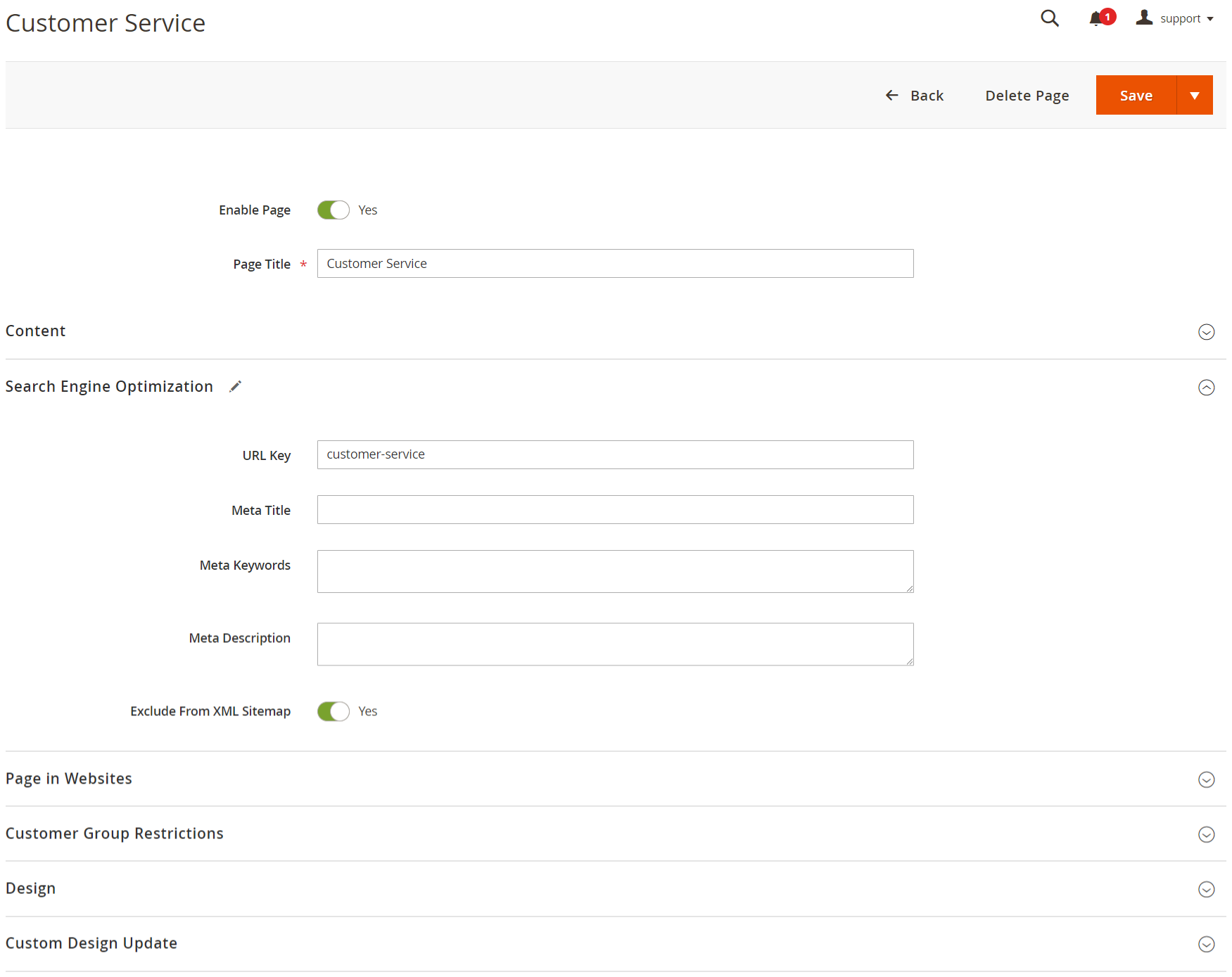Focus the Meta Title input
Image resolution: width=1232 pixels, height=977 pixels.
click(615, 510)
